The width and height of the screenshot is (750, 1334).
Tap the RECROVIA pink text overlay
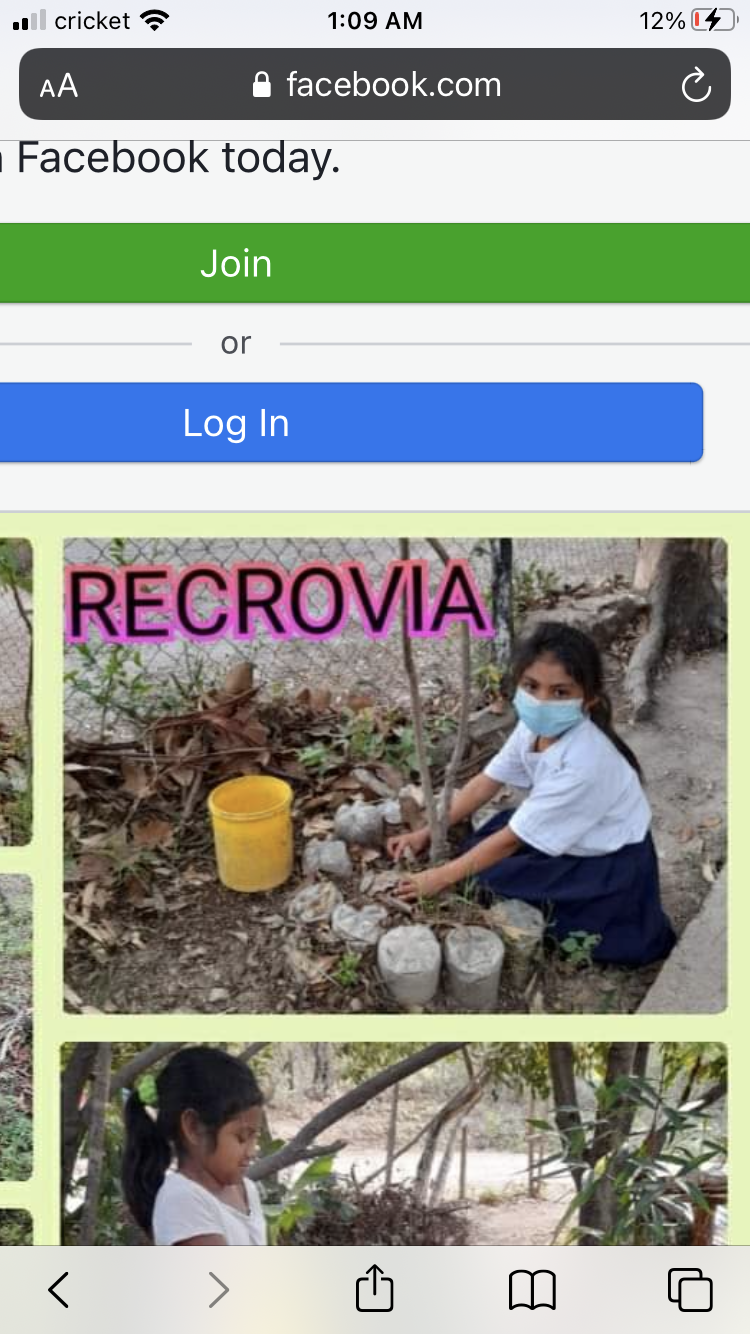(280, 602)
